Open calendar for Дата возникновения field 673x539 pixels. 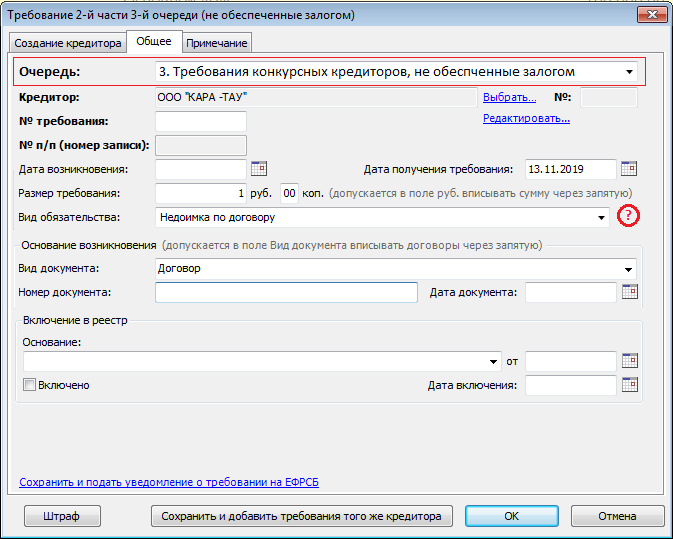click(258, 169)
